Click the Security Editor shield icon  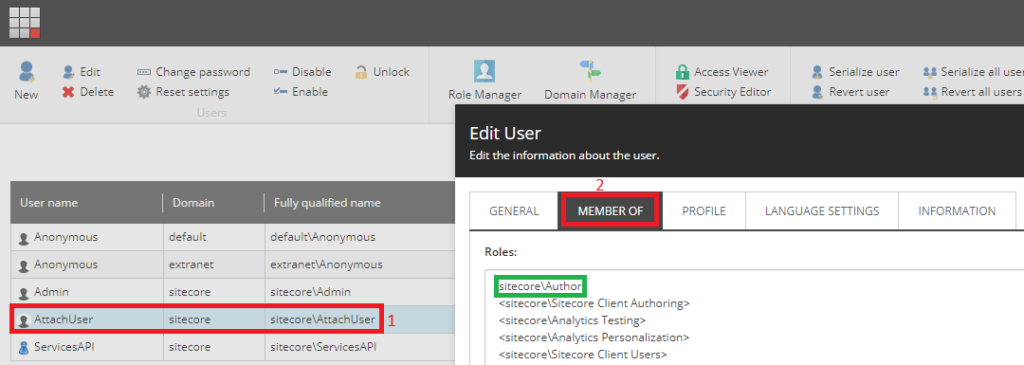[x=682, y=92]
